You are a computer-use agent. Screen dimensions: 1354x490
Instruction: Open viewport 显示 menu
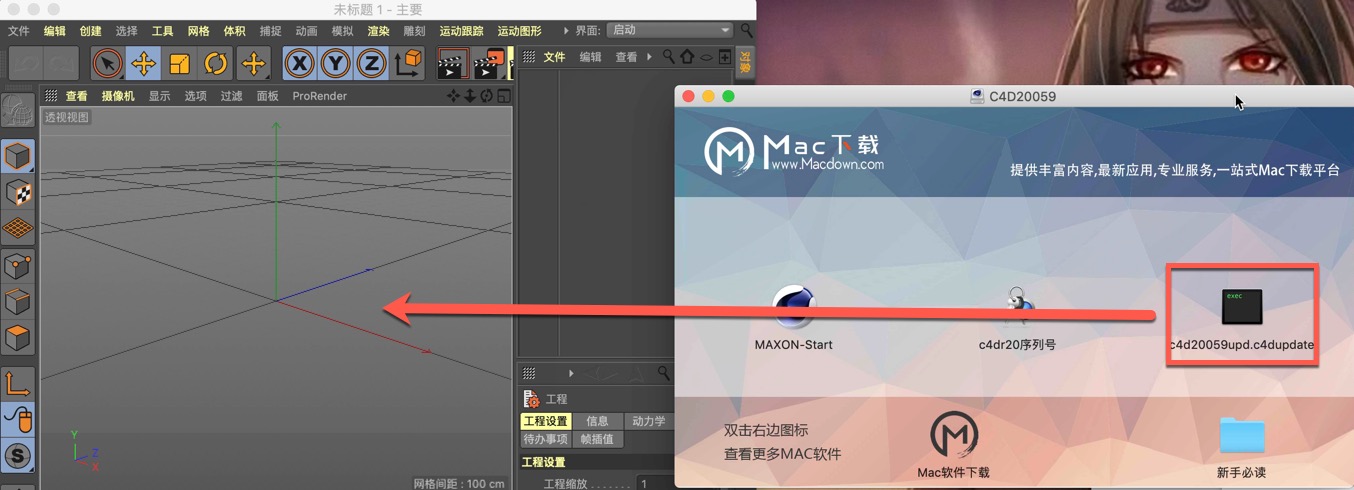tap(159, 96)
